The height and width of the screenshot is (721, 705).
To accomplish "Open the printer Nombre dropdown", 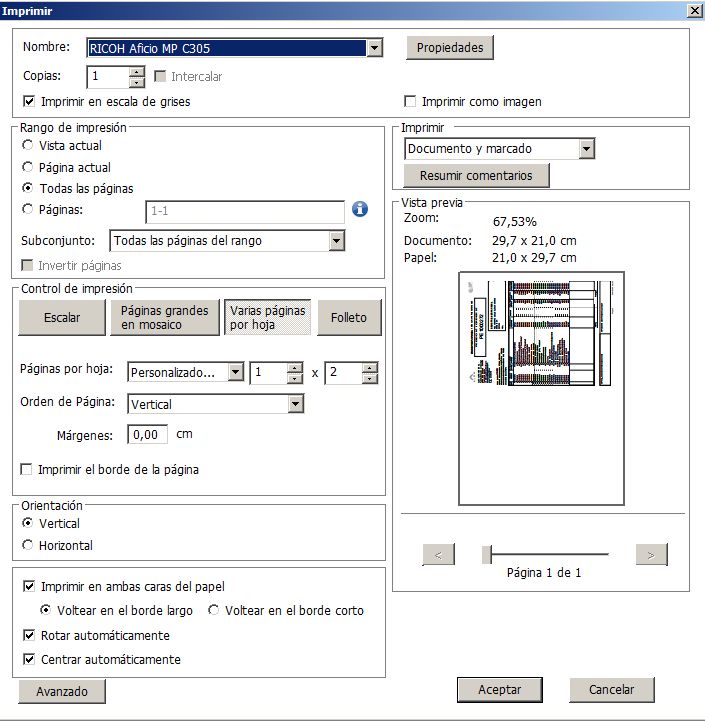I will pos(374,48).
